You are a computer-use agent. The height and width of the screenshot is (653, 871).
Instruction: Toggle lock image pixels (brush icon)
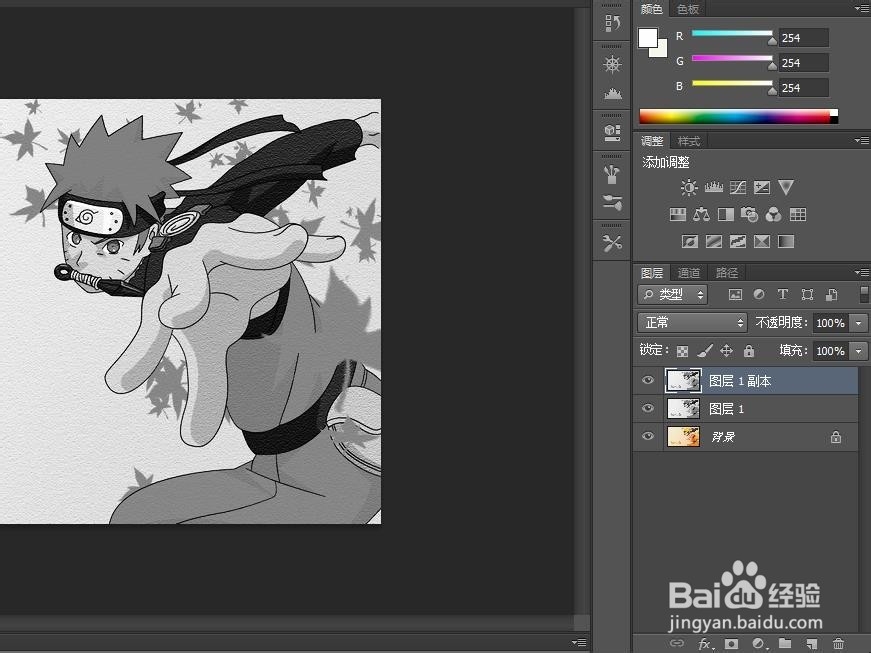point(704,351)
